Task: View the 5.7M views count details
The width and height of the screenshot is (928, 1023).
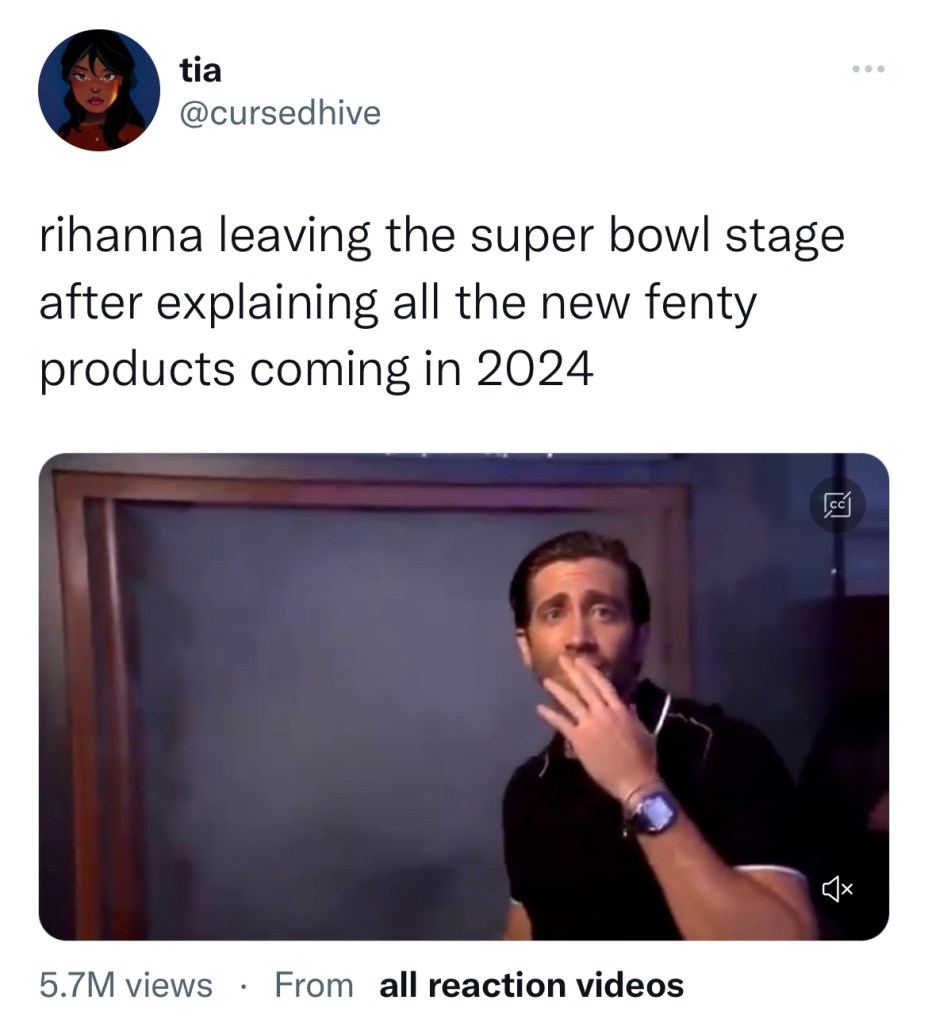Action: [x=126, y=985]
